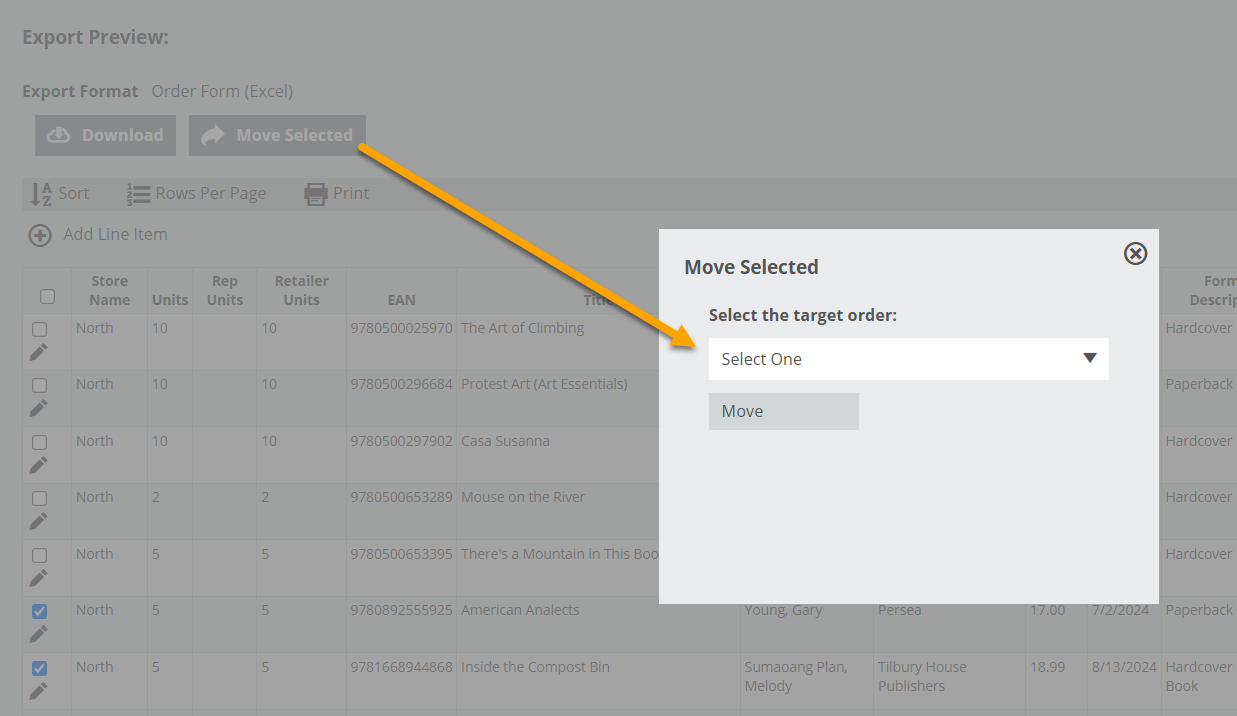Uncheck the Inside the Compost Bin checkbox
Screen dimensions: 1237x716
pyautogui.click(x=39, y=668)
